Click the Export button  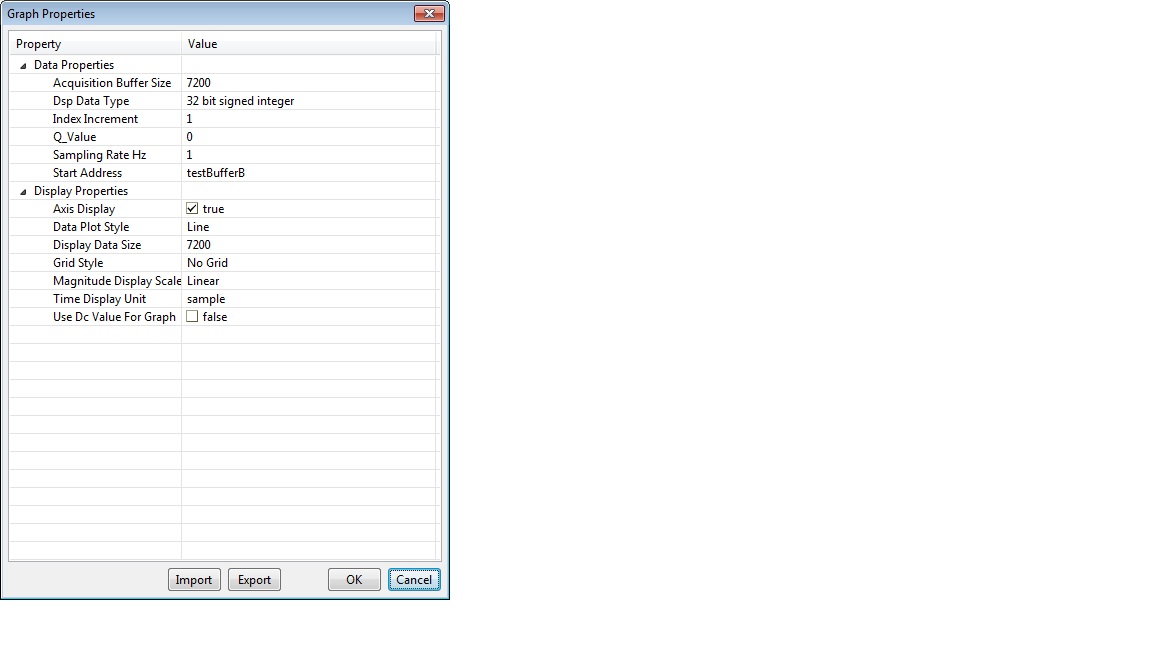[254, 580]
